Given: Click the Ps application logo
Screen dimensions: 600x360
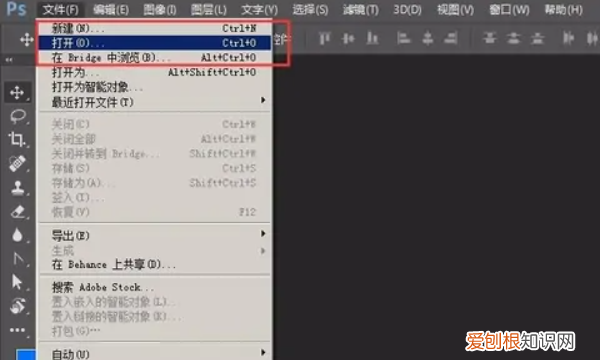Looking at the screenshot, I should 16,8.
